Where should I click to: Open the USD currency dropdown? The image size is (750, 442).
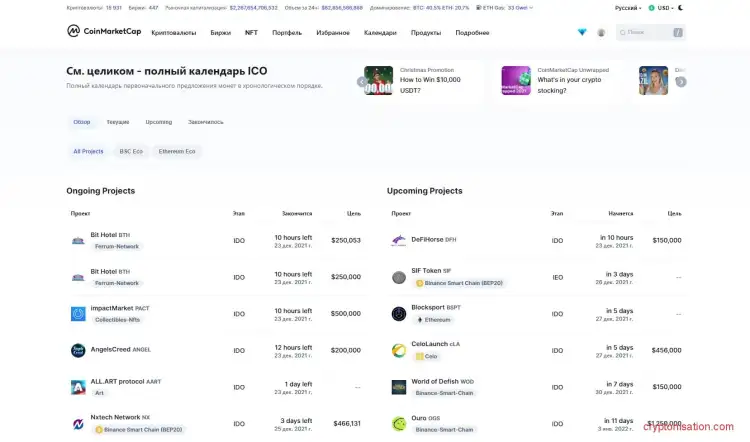[x=661, y=8]
